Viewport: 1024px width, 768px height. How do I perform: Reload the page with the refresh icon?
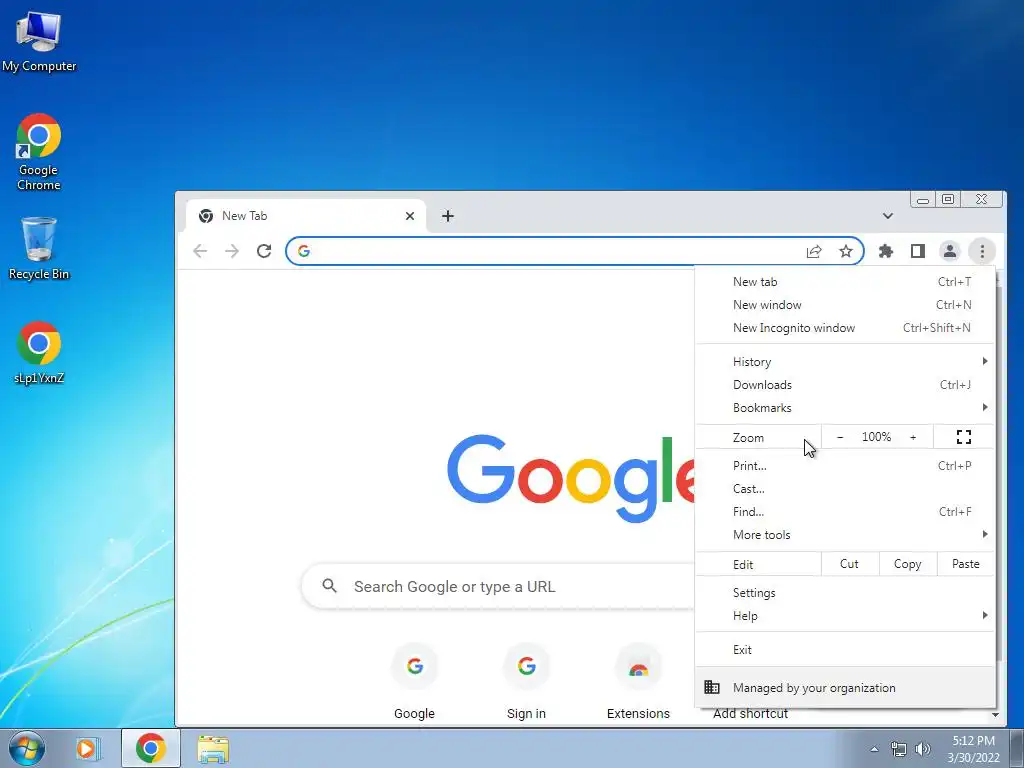pyautogui.click(x=264, y=251)
